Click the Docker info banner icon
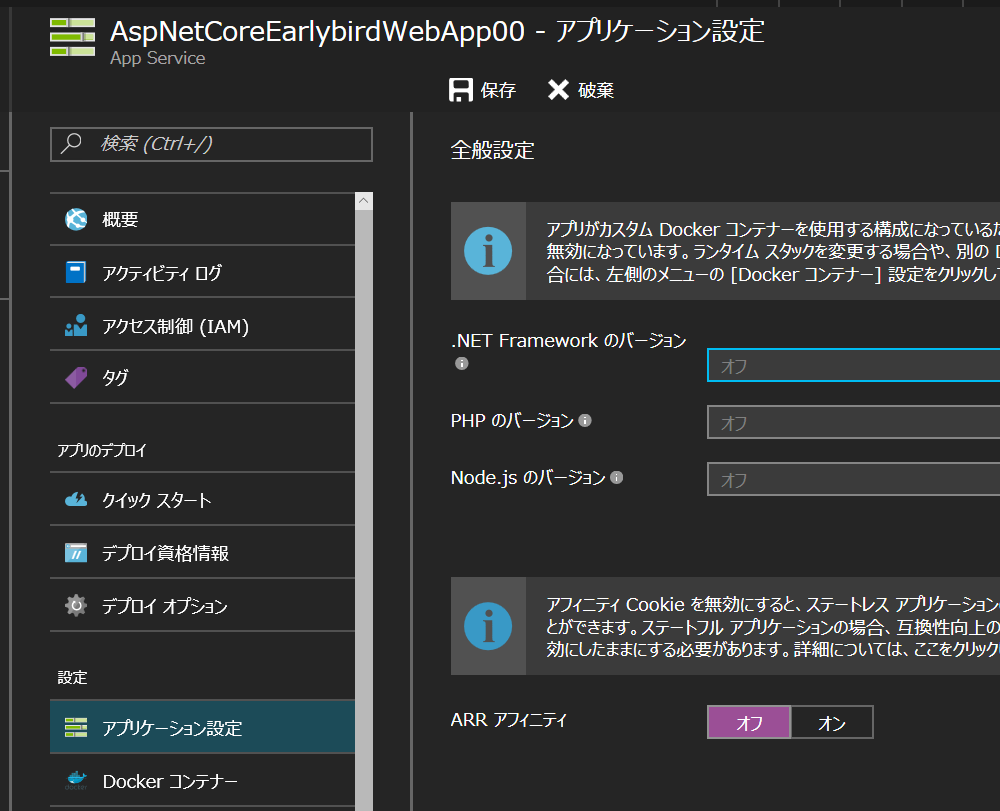This screenshot has height=811, width=1000. (x=488, y=251)
